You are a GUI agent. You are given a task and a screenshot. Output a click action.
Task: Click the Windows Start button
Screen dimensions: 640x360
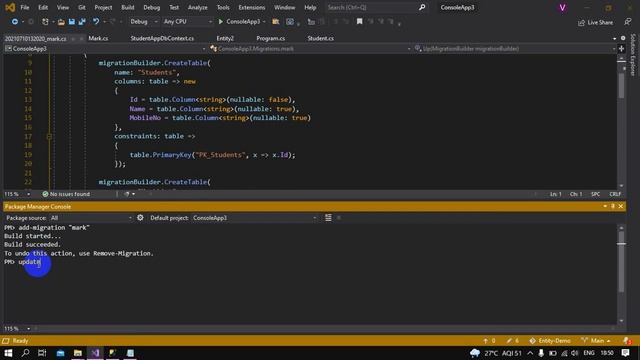pyautogui.click(x=8, y=353)
